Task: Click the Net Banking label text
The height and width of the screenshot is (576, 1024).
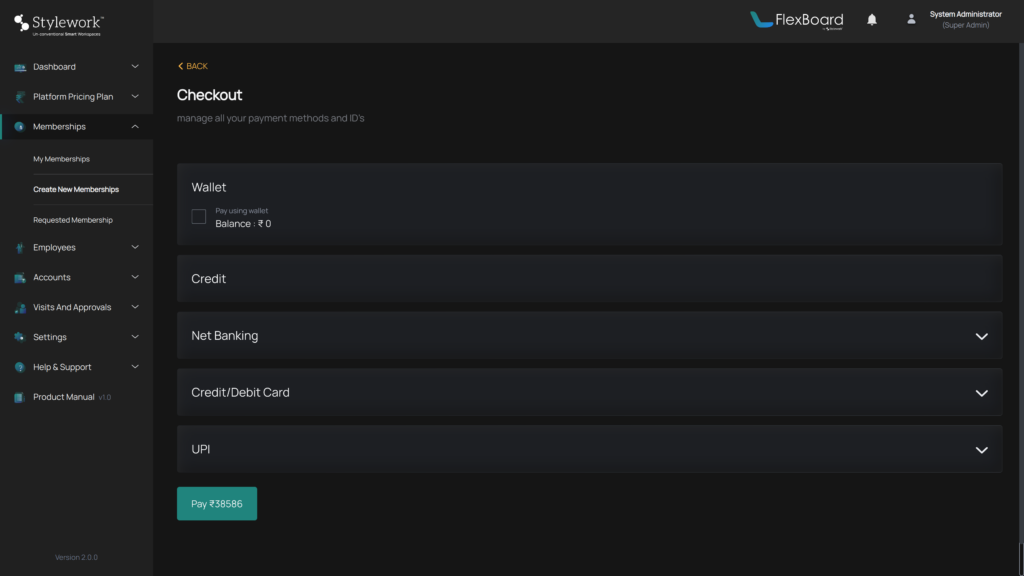Action: 225,336
